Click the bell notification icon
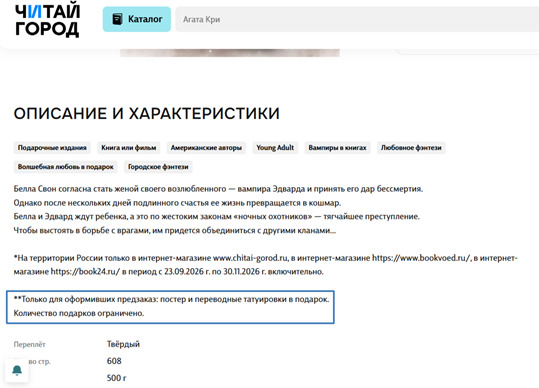539x388 pixels. click(x=17, y=370)
